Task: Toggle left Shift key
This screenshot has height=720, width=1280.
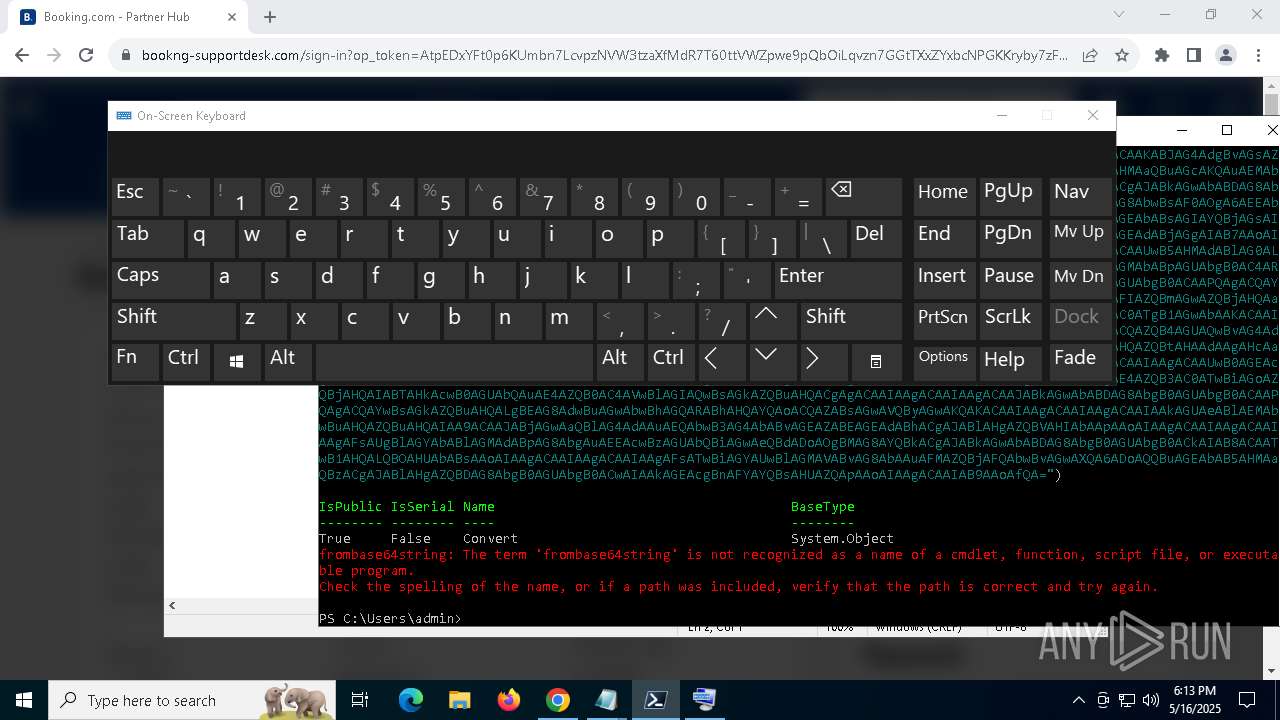Action: tap(173, 321)
